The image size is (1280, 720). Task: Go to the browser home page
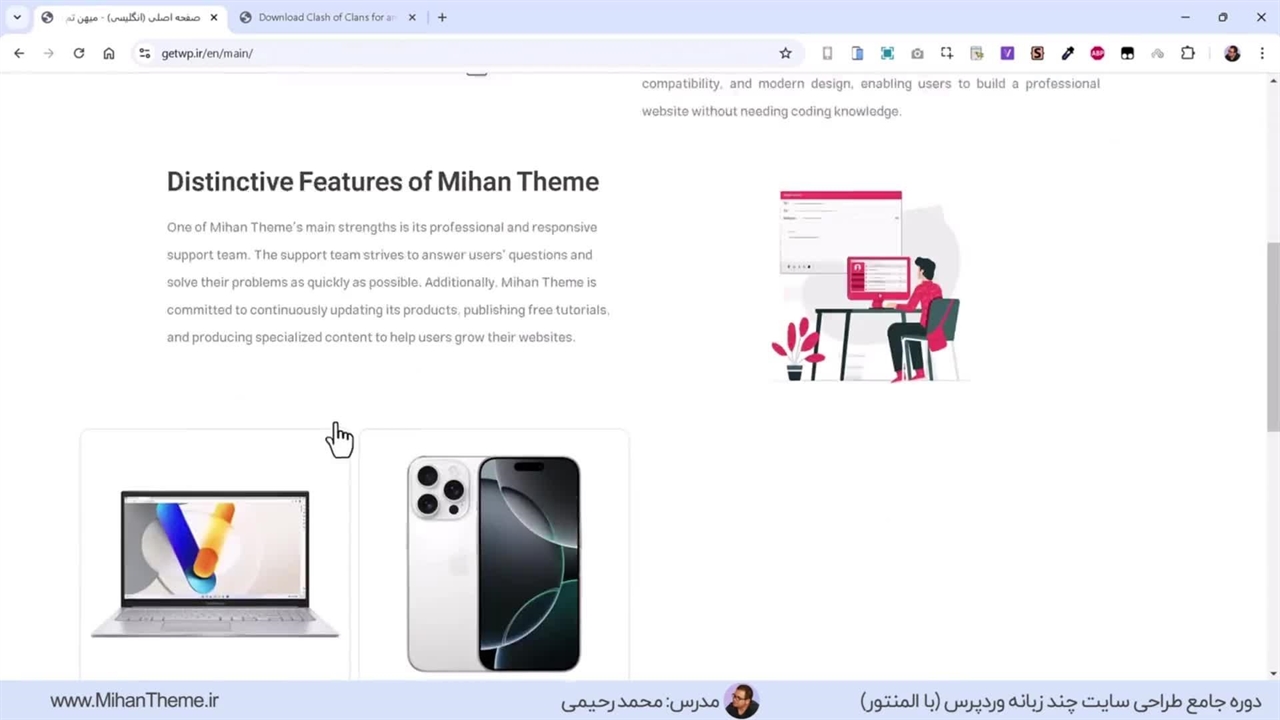pyautogui.click(x=109, y=53)
